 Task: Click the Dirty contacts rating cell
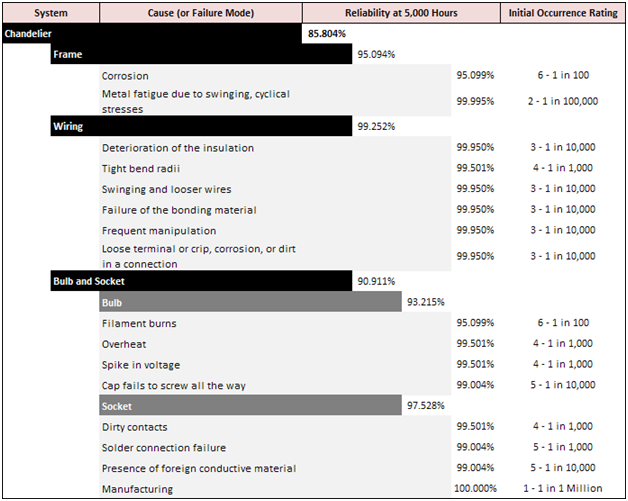click(x=563, y=427)
